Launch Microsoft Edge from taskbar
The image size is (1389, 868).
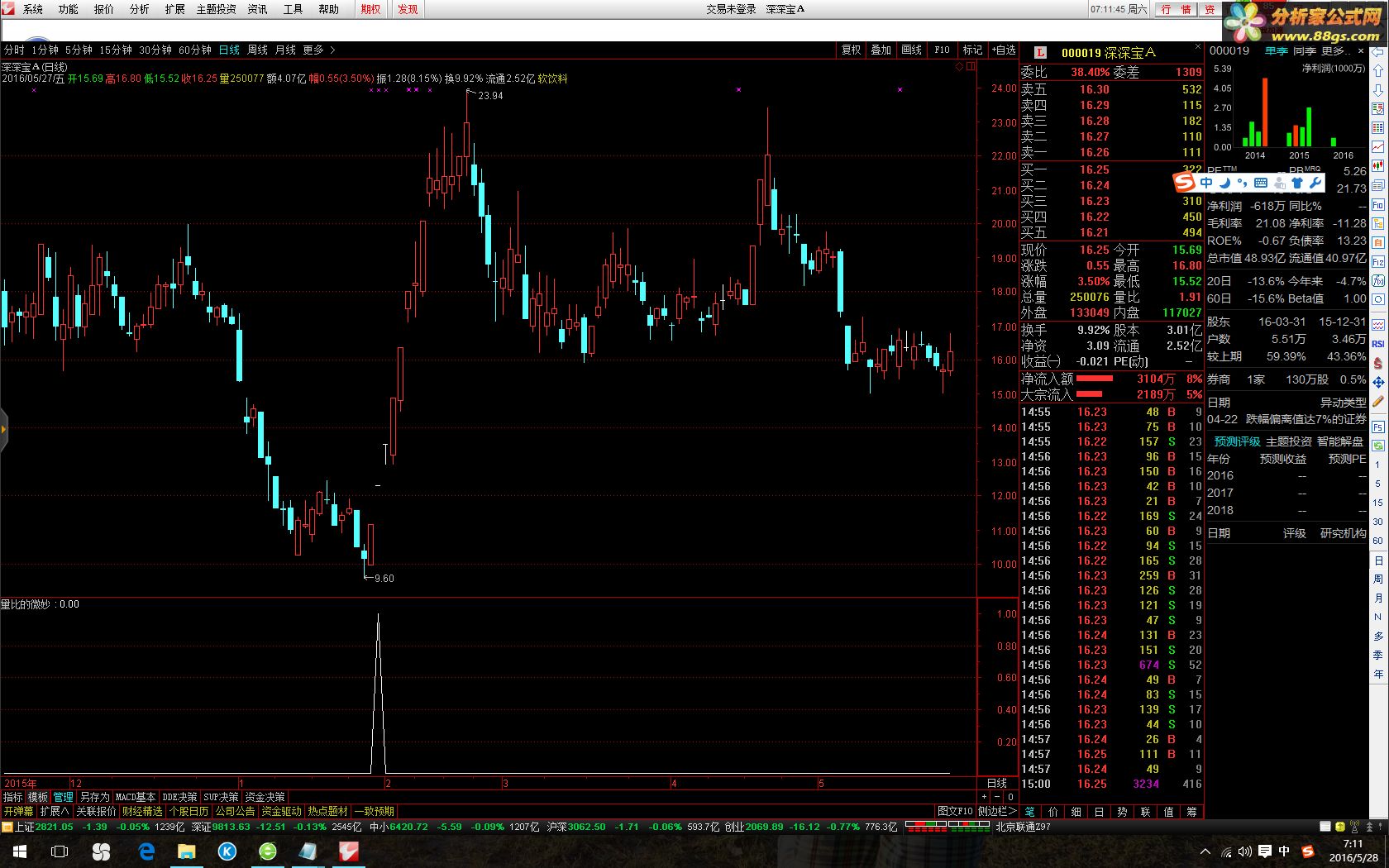tap(146, 851)
